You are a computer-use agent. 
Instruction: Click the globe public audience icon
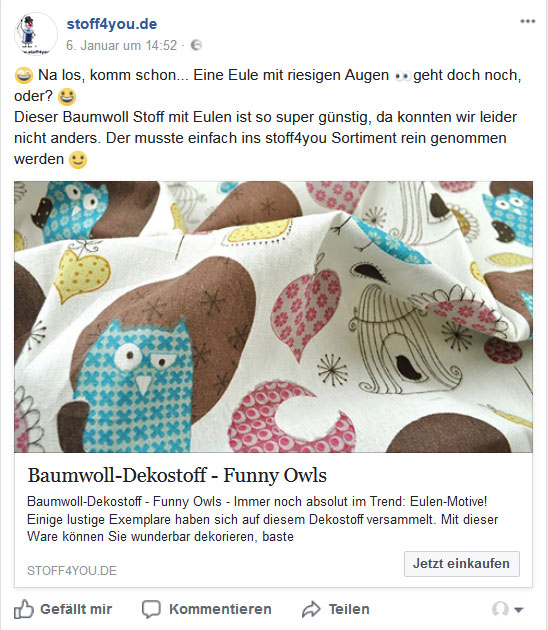coord(196,45)
